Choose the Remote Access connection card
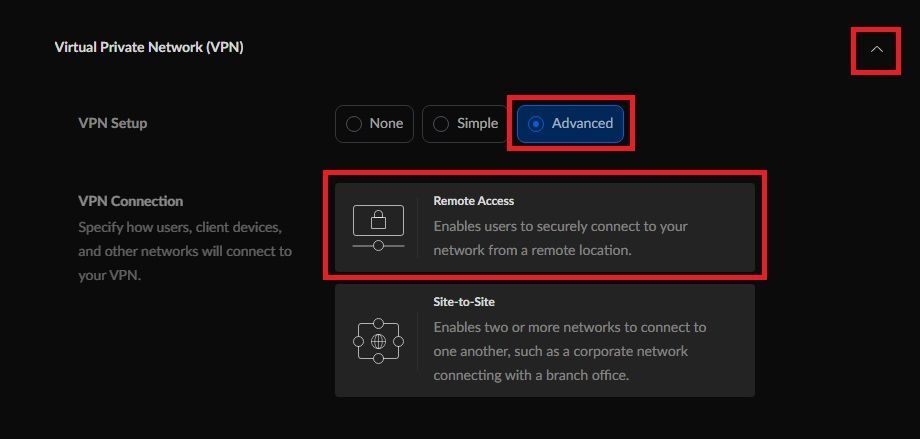Screen dimensions: 920x439 (x=544, y=227)
